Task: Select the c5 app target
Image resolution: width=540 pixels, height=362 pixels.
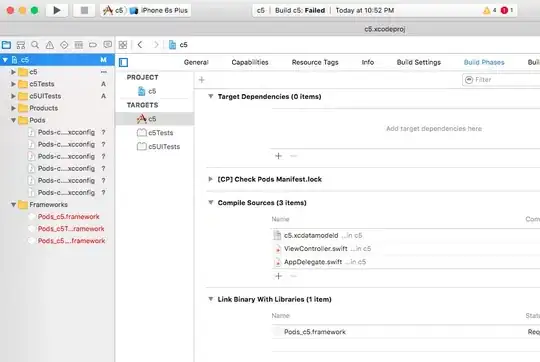Action: coord(155,119)
